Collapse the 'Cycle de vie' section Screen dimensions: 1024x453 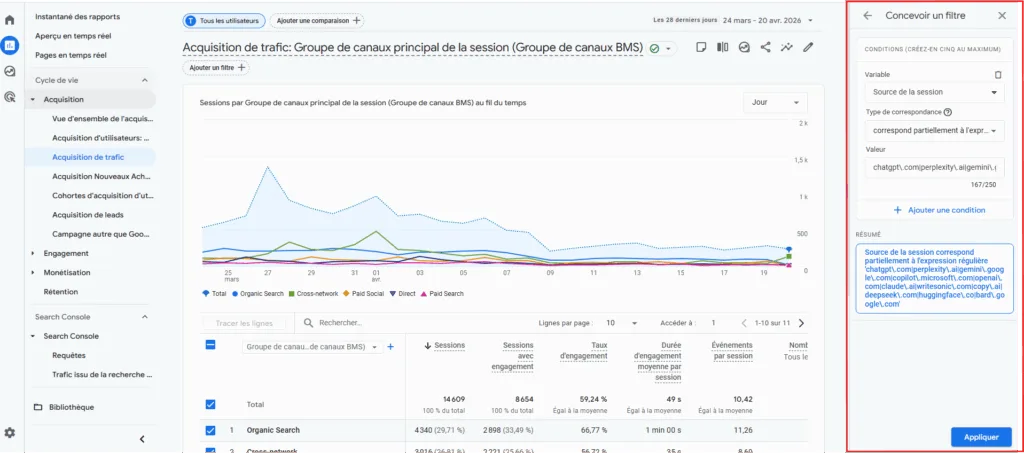[x=143, y=80]
